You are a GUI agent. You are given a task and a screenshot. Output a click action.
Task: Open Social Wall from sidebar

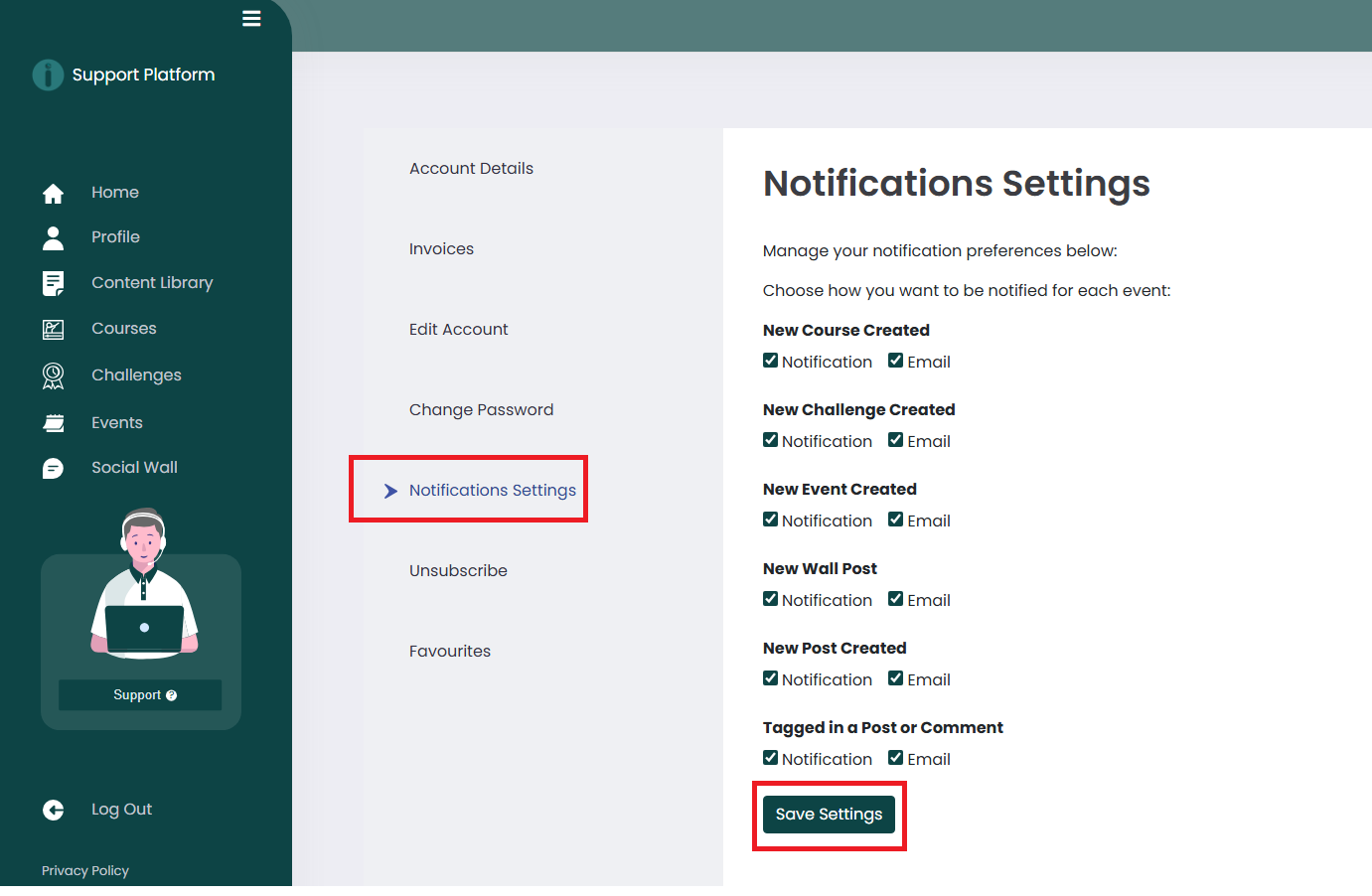click(134, 468)
